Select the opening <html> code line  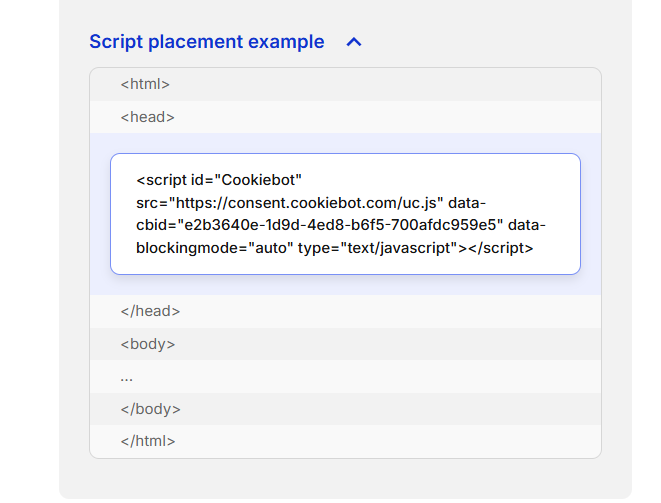tap(145, 84)
